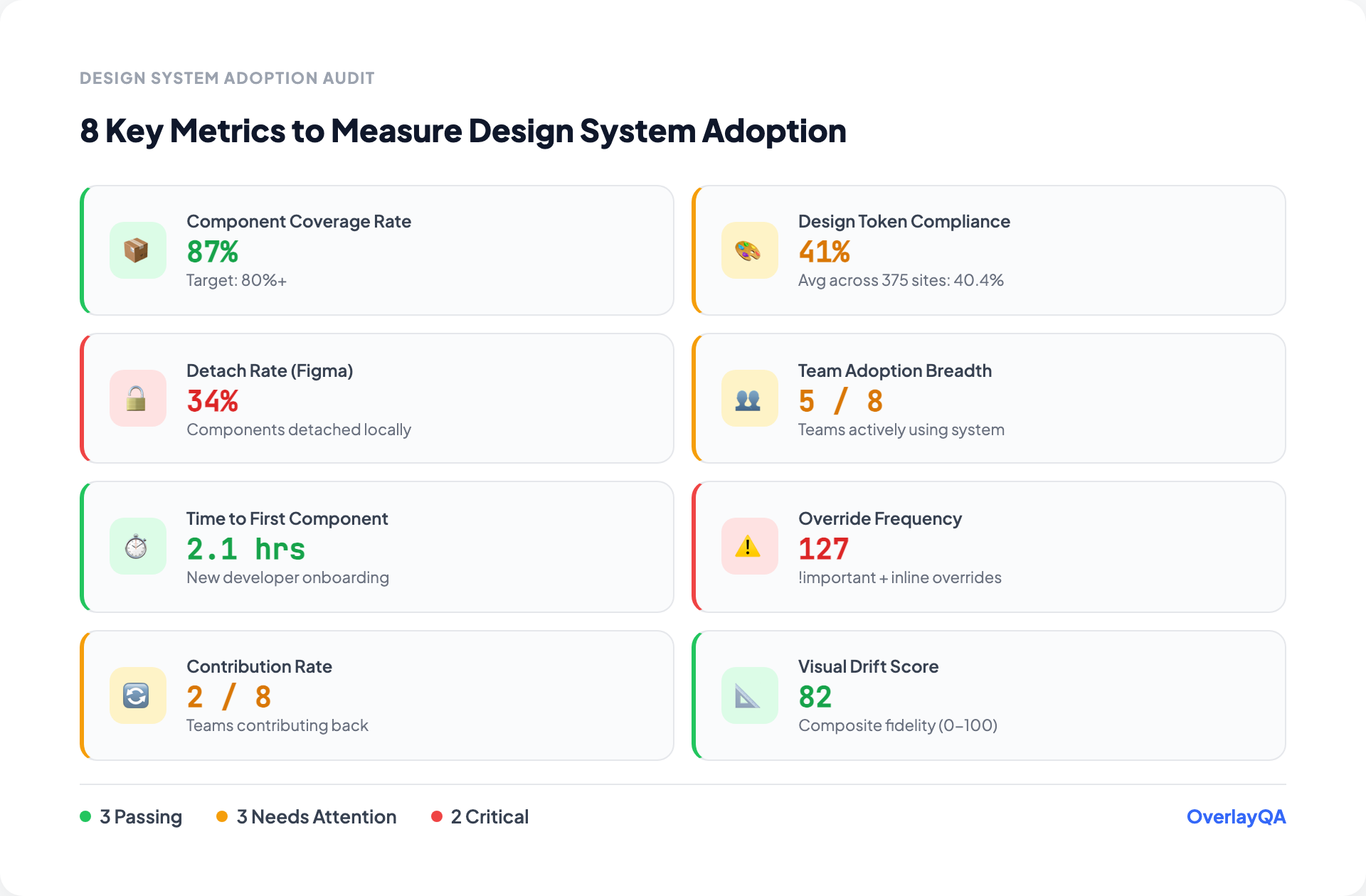Open the OverlayQA link
Image resolution: width=1366 pixels, height=896 pixels.
(1236, 816)
